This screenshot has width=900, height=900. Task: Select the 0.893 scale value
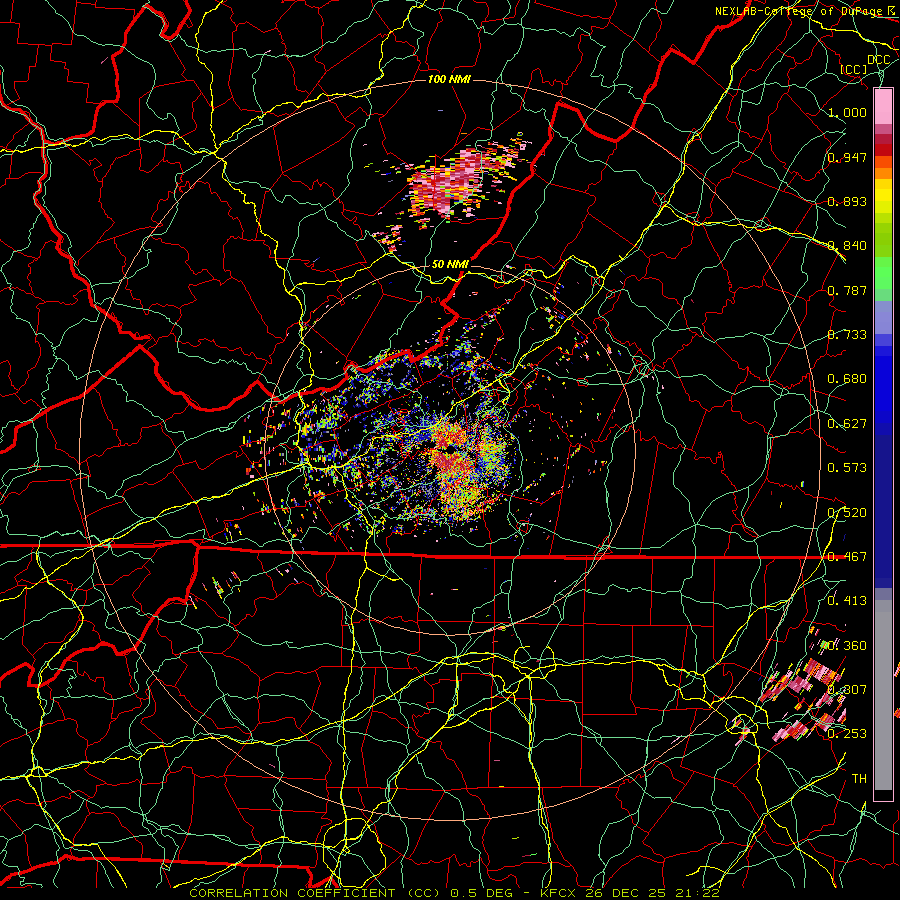[847, 201]
